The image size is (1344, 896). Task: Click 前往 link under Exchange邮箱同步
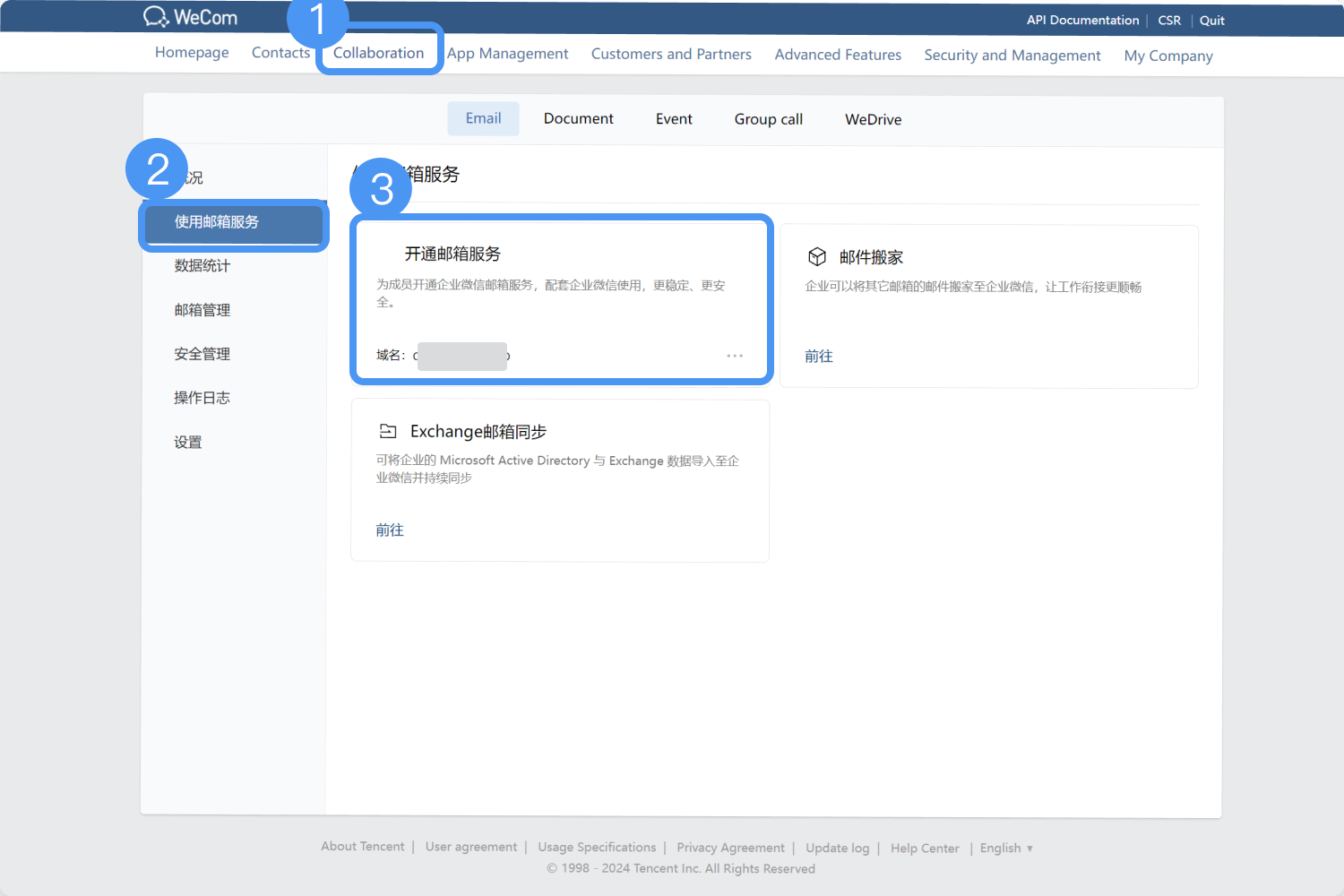point(390,530)
